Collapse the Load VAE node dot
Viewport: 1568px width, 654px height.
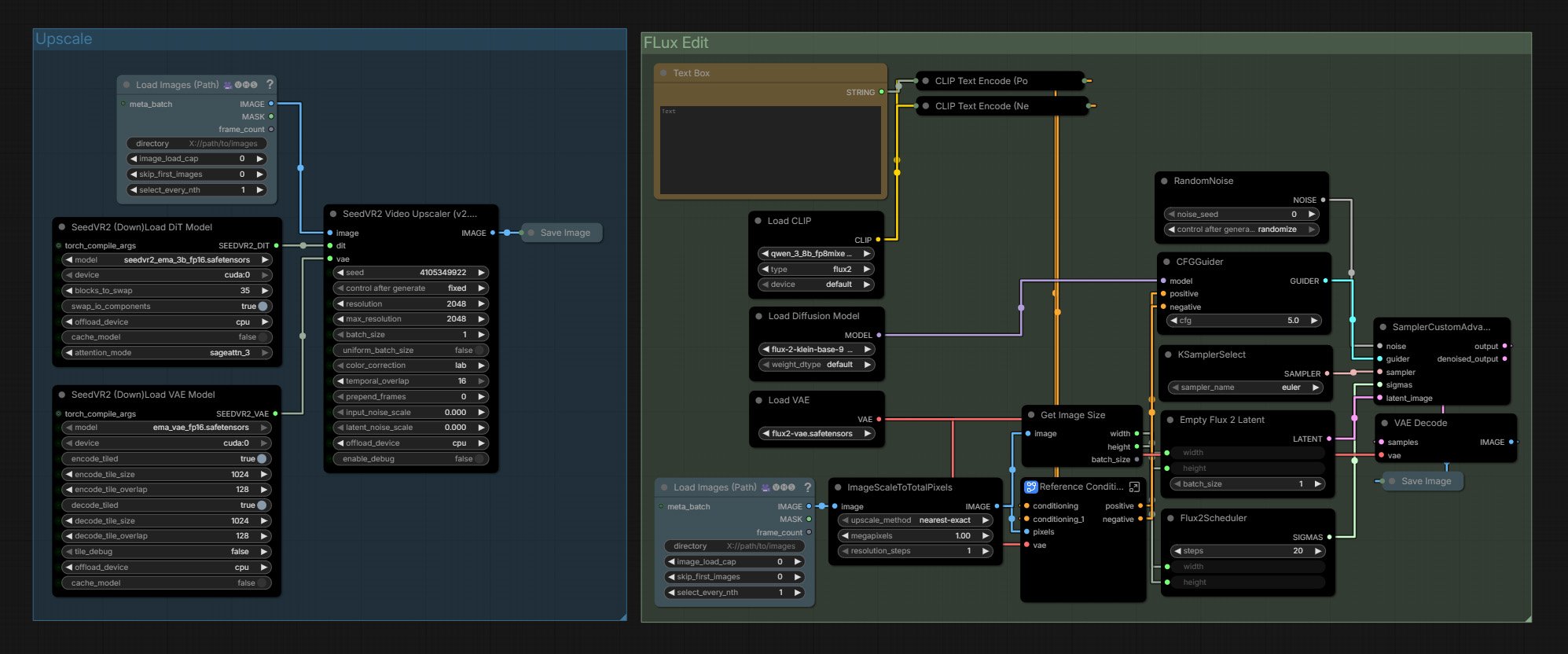coord(759,400)
